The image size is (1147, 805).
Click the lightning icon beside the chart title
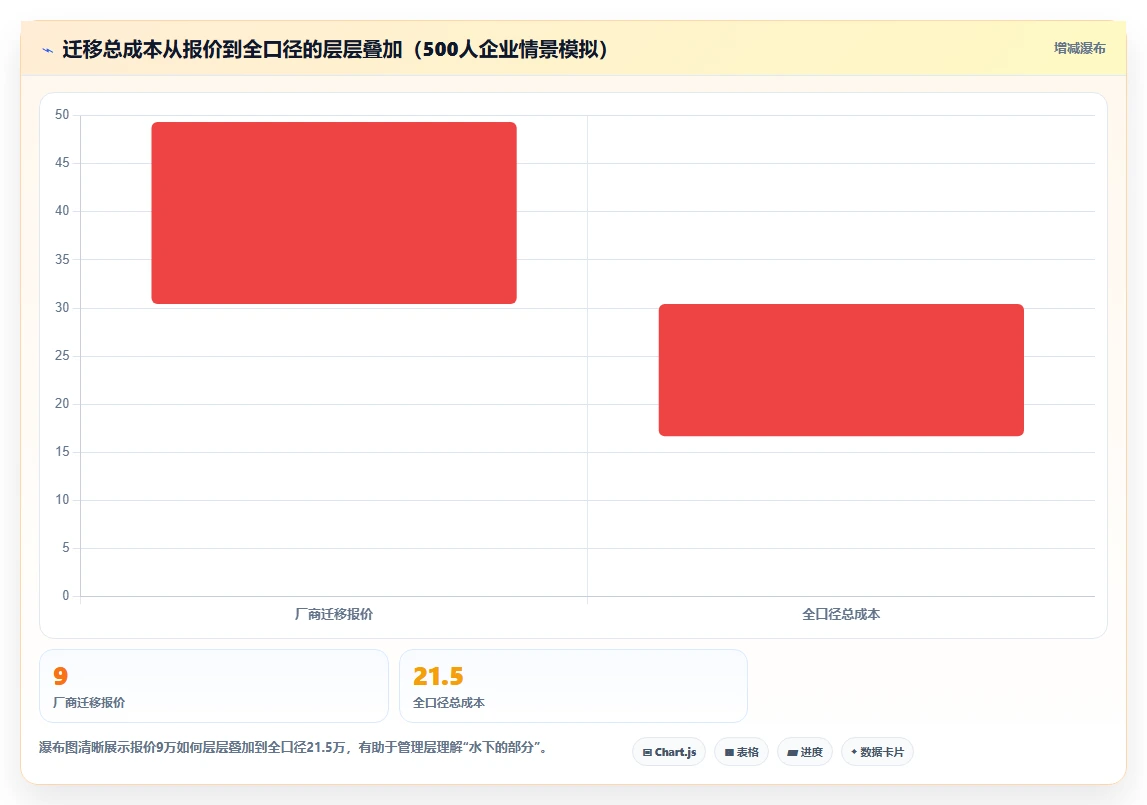(x=48, y=50)
